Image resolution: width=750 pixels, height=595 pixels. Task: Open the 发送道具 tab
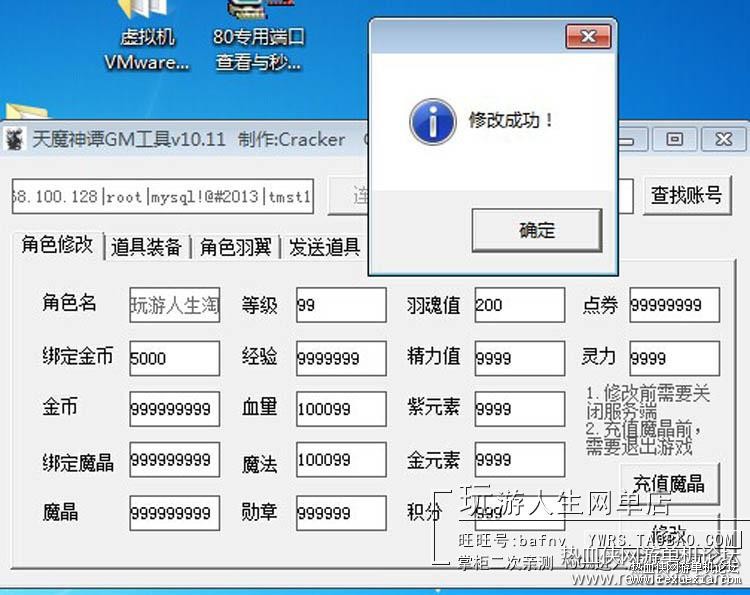coord(324,247)
